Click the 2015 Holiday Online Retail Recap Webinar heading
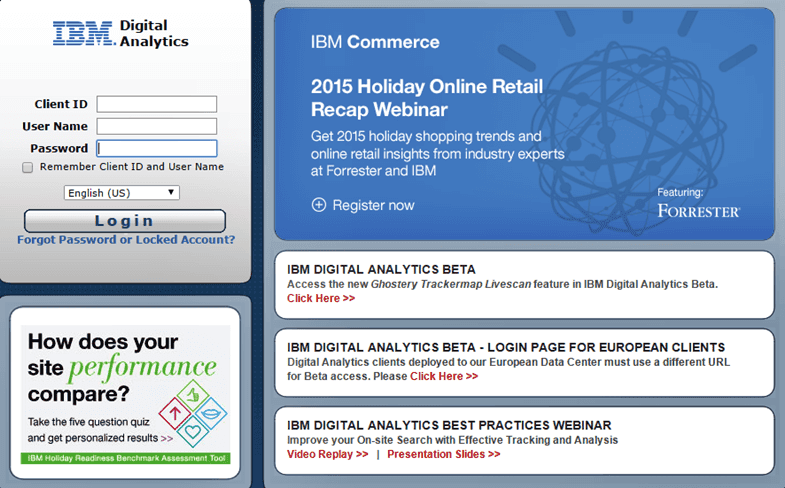The image size is (785, 488). coord(427,98)
